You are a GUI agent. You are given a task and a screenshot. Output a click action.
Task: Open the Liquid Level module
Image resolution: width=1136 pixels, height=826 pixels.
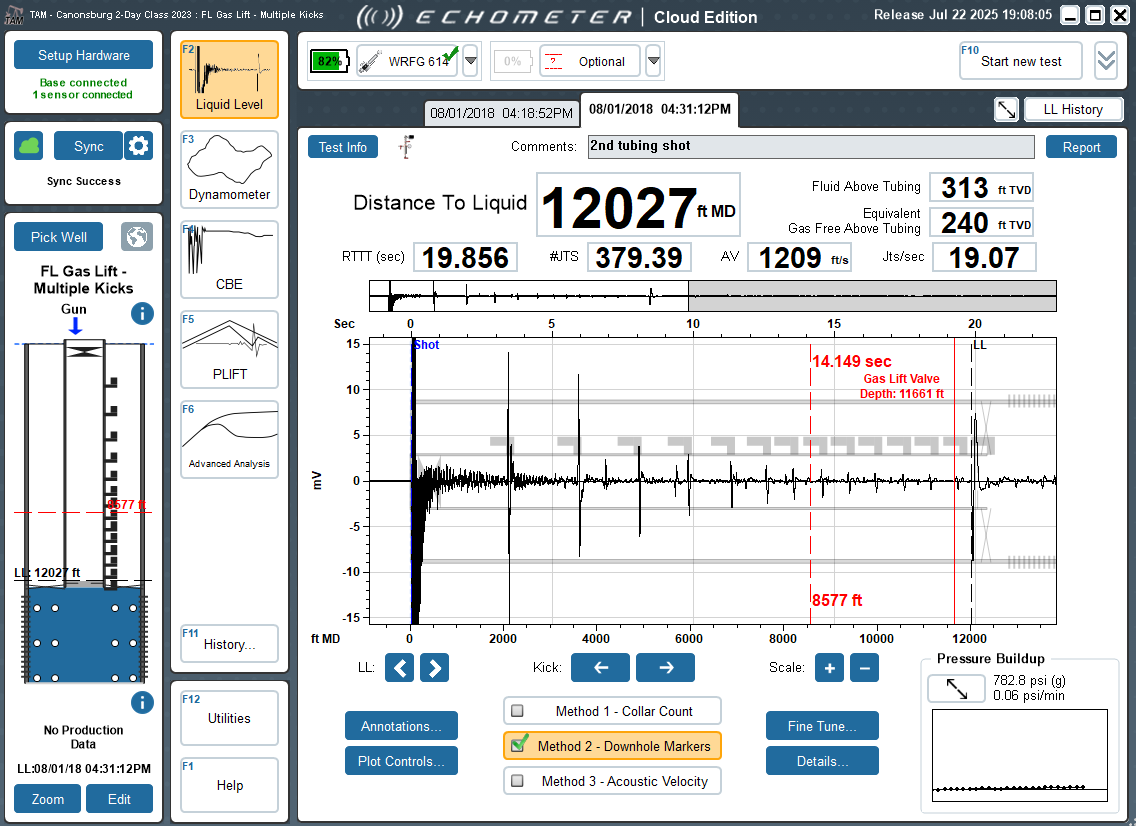coord(229,80)
